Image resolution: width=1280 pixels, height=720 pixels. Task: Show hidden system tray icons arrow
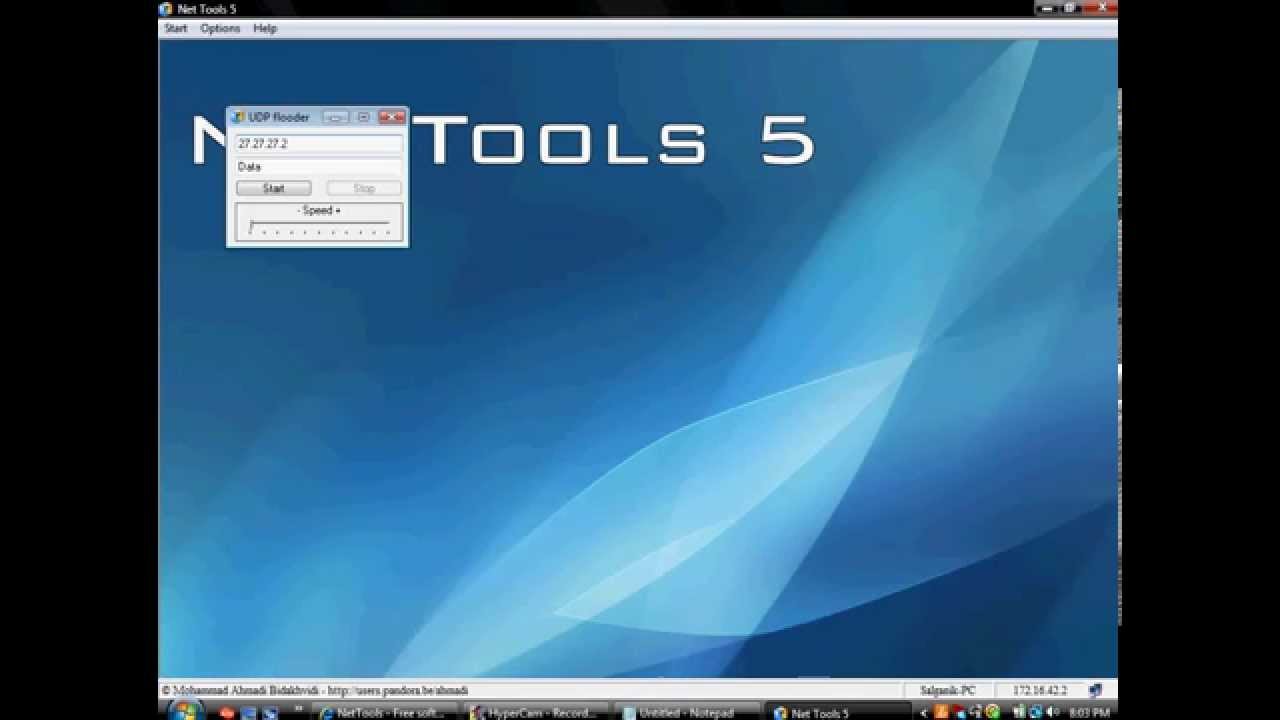[924, 713]
